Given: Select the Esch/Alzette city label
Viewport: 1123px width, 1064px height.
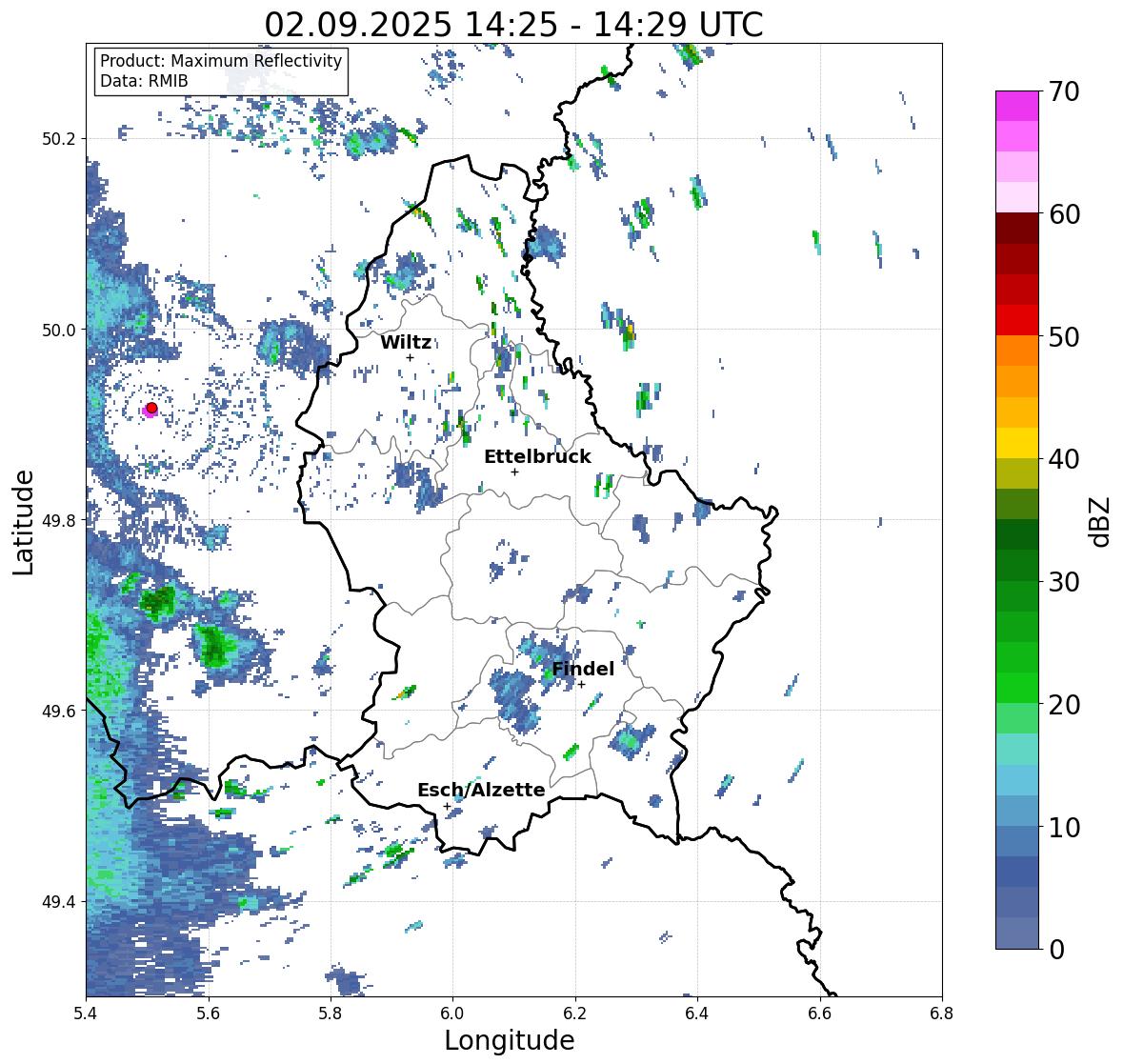Looking at the screenshot, I should tap(481, 790).
